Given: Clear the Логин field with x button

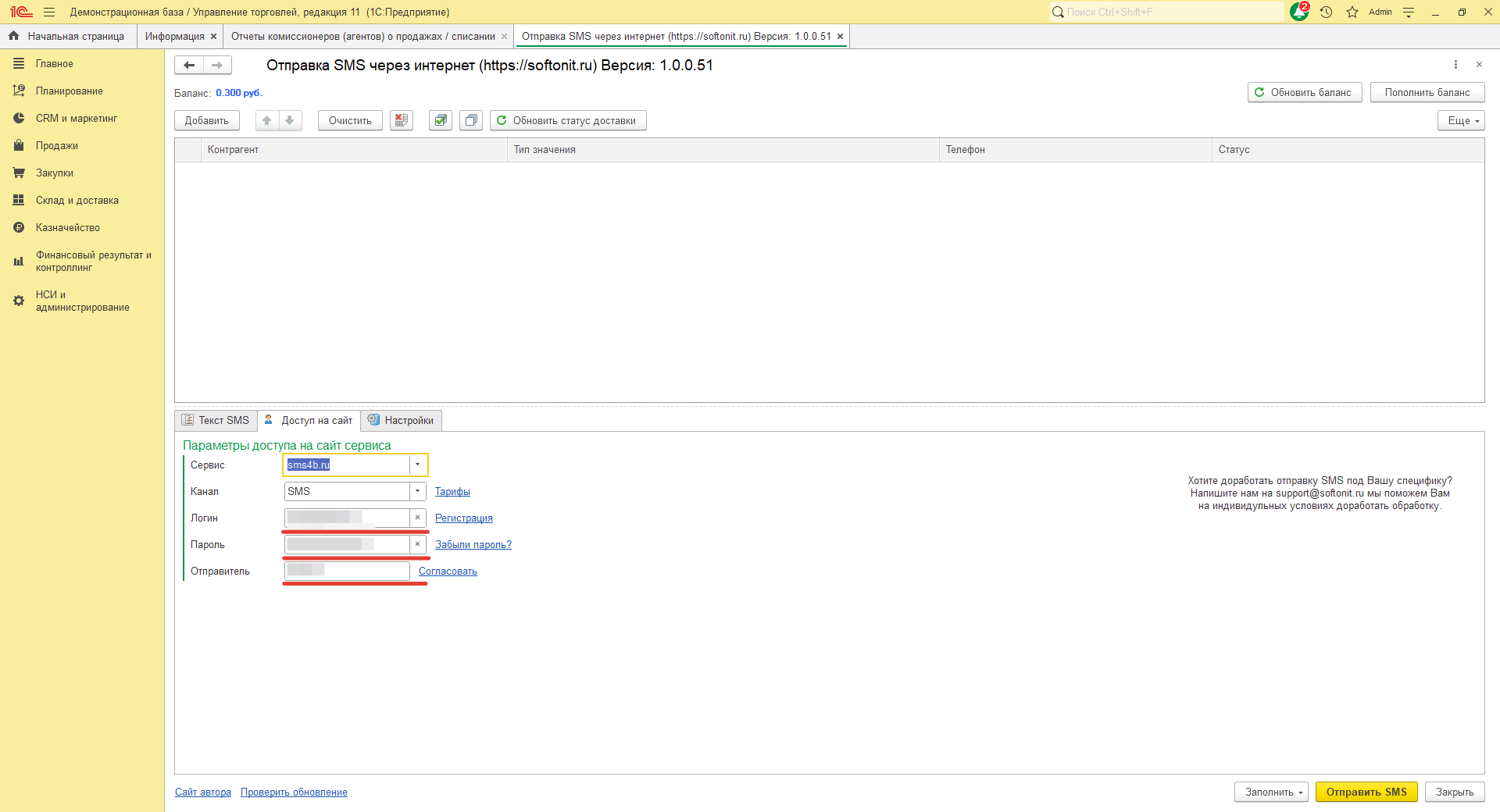Looking at the screenshot, I should (x=418, y=518).
